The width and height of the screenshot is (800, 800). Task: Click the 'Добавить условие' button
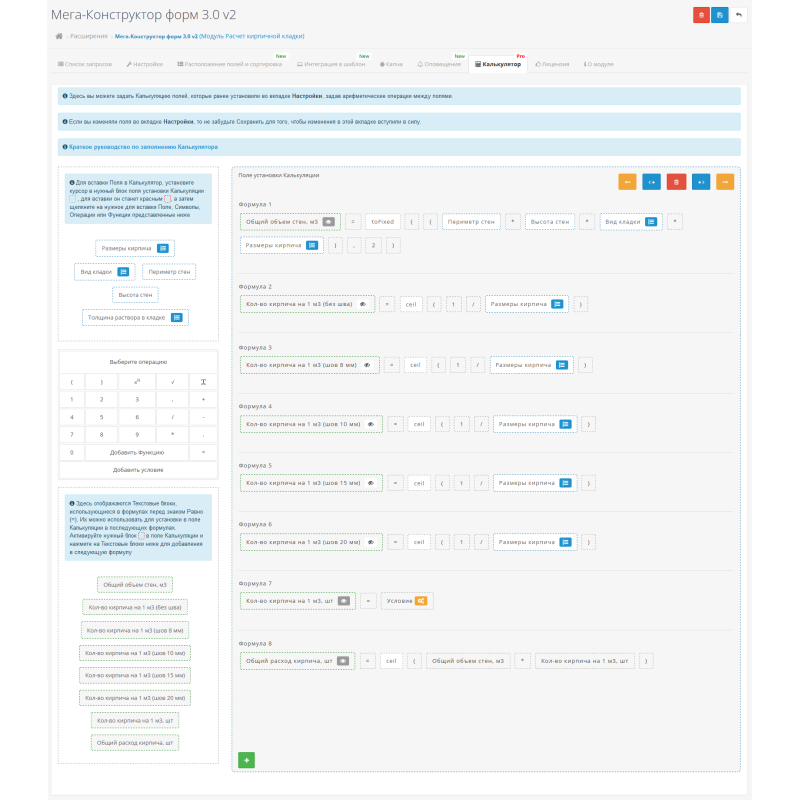138,470
